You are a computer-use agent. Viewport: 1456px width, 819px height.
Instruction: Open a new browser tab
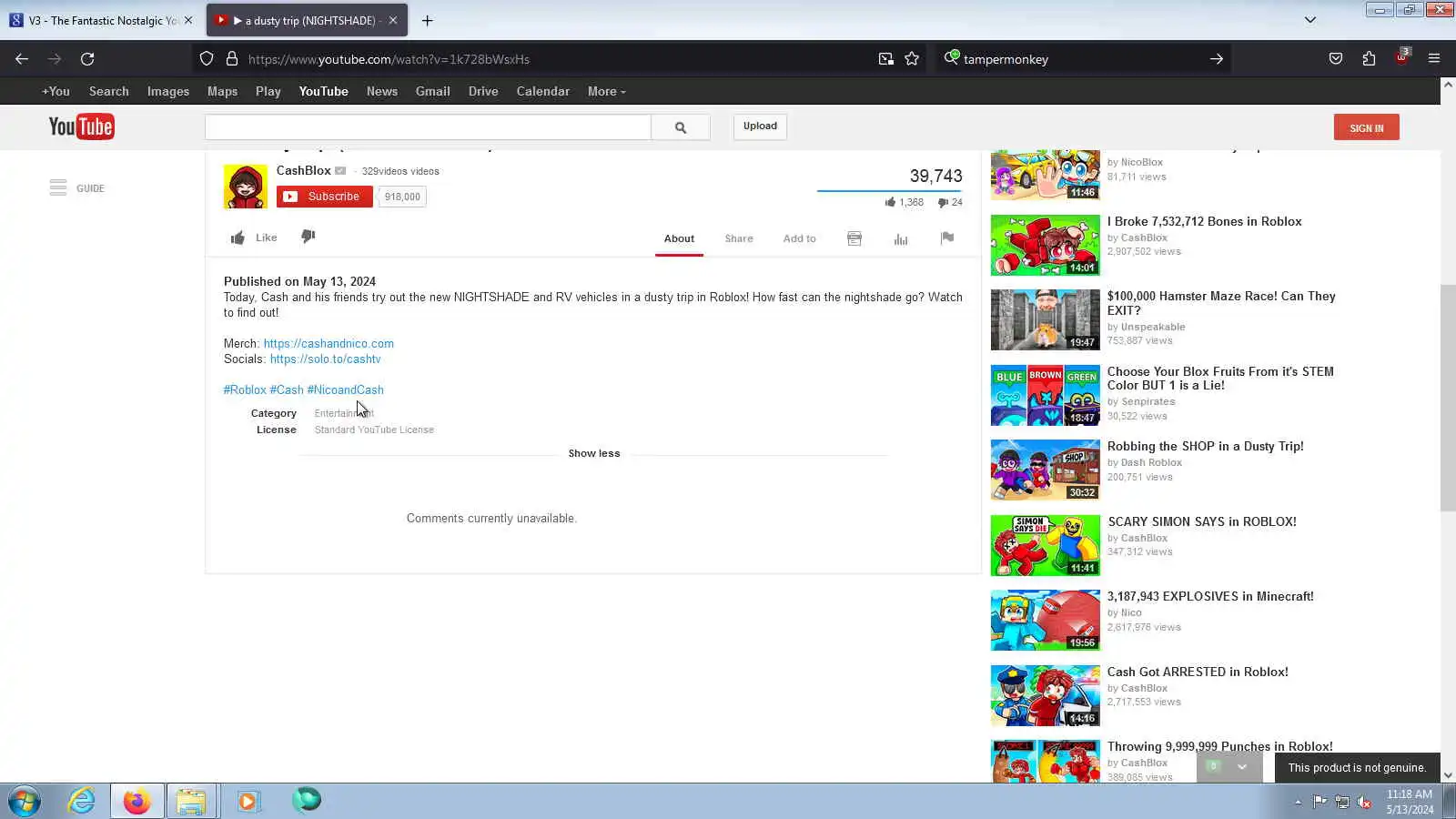coord(427,20)
